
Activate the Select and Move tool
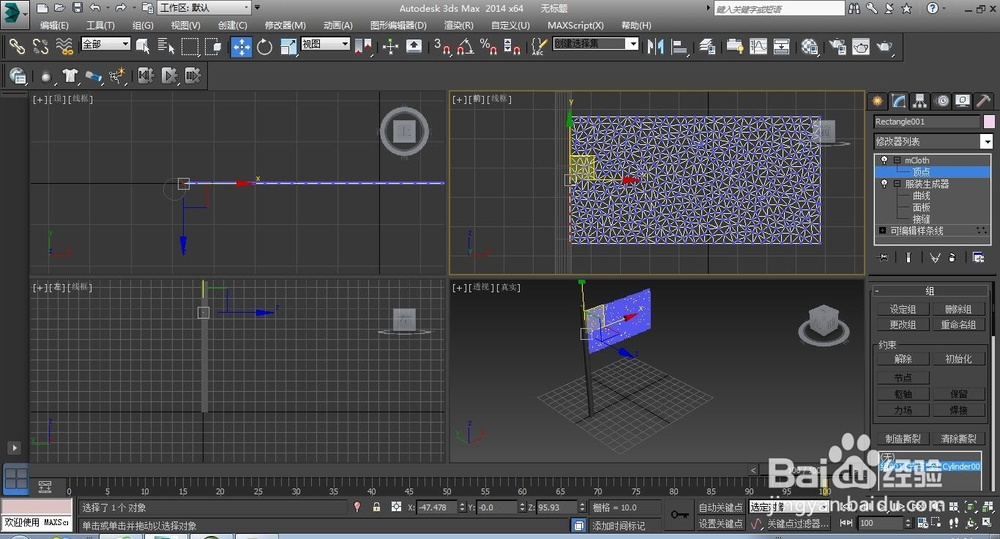click(x=241, y=46)
